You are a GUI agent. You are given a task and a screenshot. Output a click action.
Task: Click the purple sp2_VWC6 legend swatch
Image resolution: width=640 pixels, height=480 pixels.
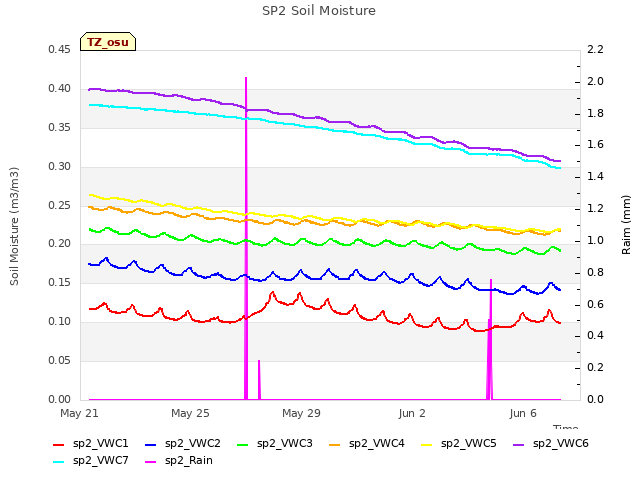(519, 445)
